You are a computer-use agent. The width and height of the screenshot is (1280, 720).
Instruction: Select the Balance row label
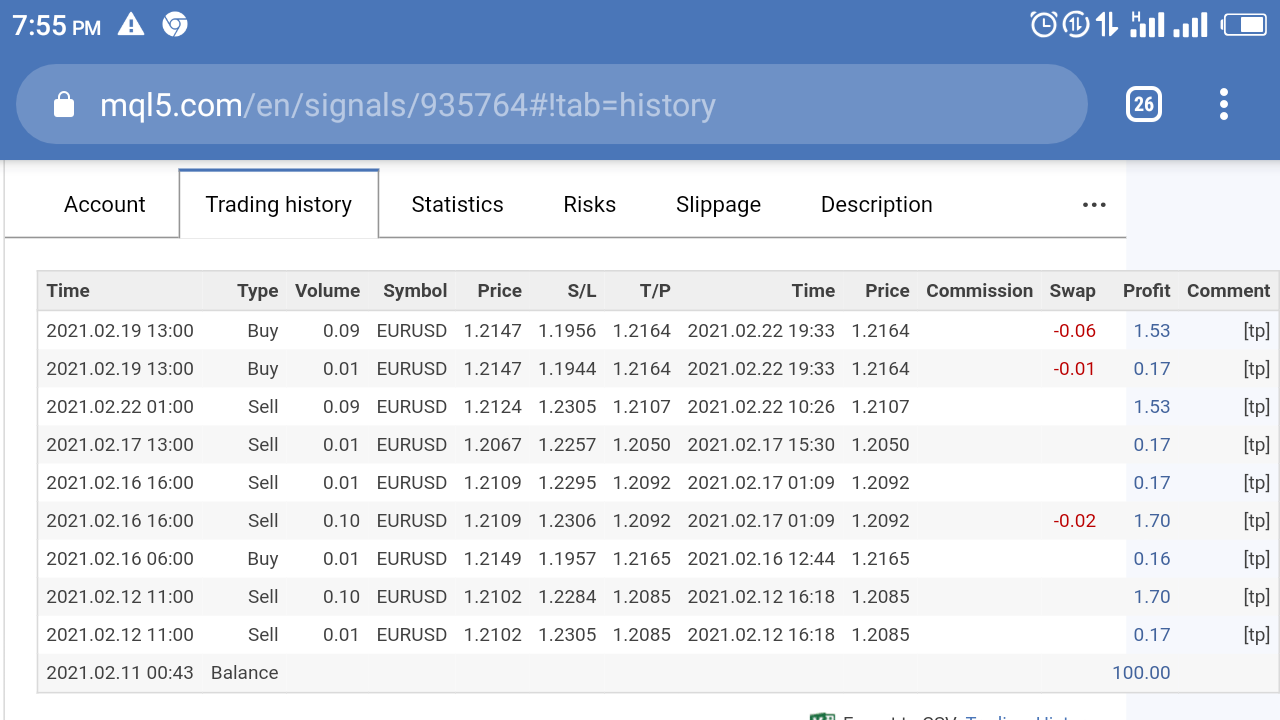(x=244, y=673)
